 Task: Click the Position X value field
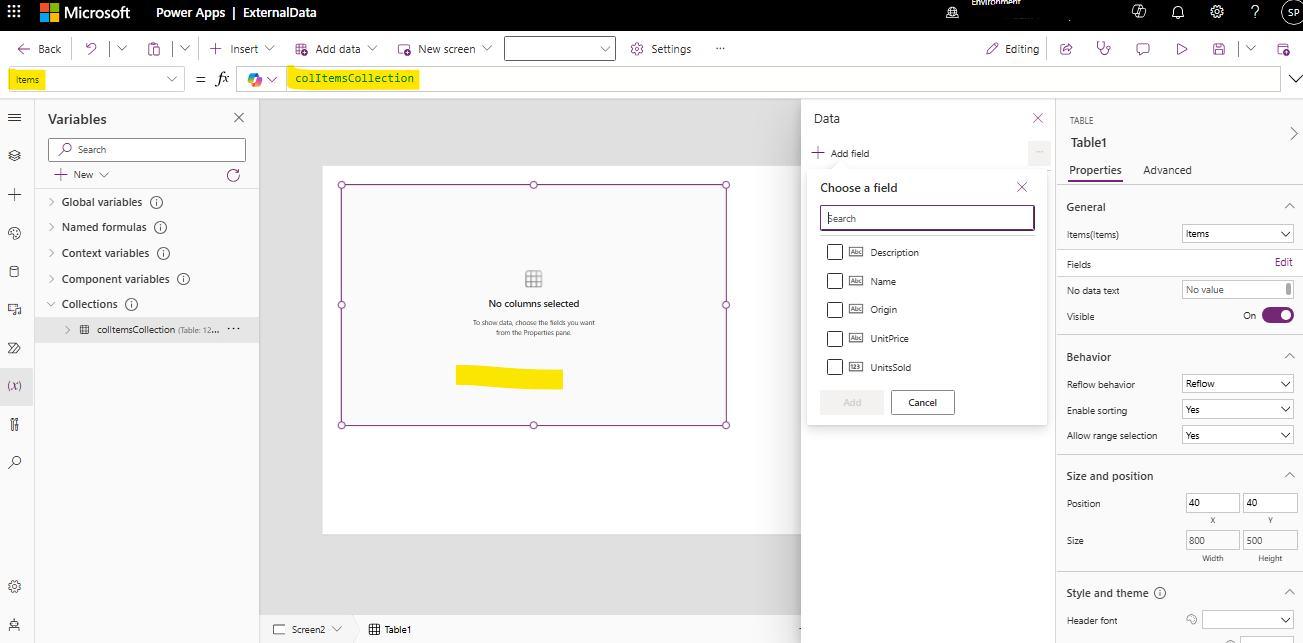pos(1212,503)
